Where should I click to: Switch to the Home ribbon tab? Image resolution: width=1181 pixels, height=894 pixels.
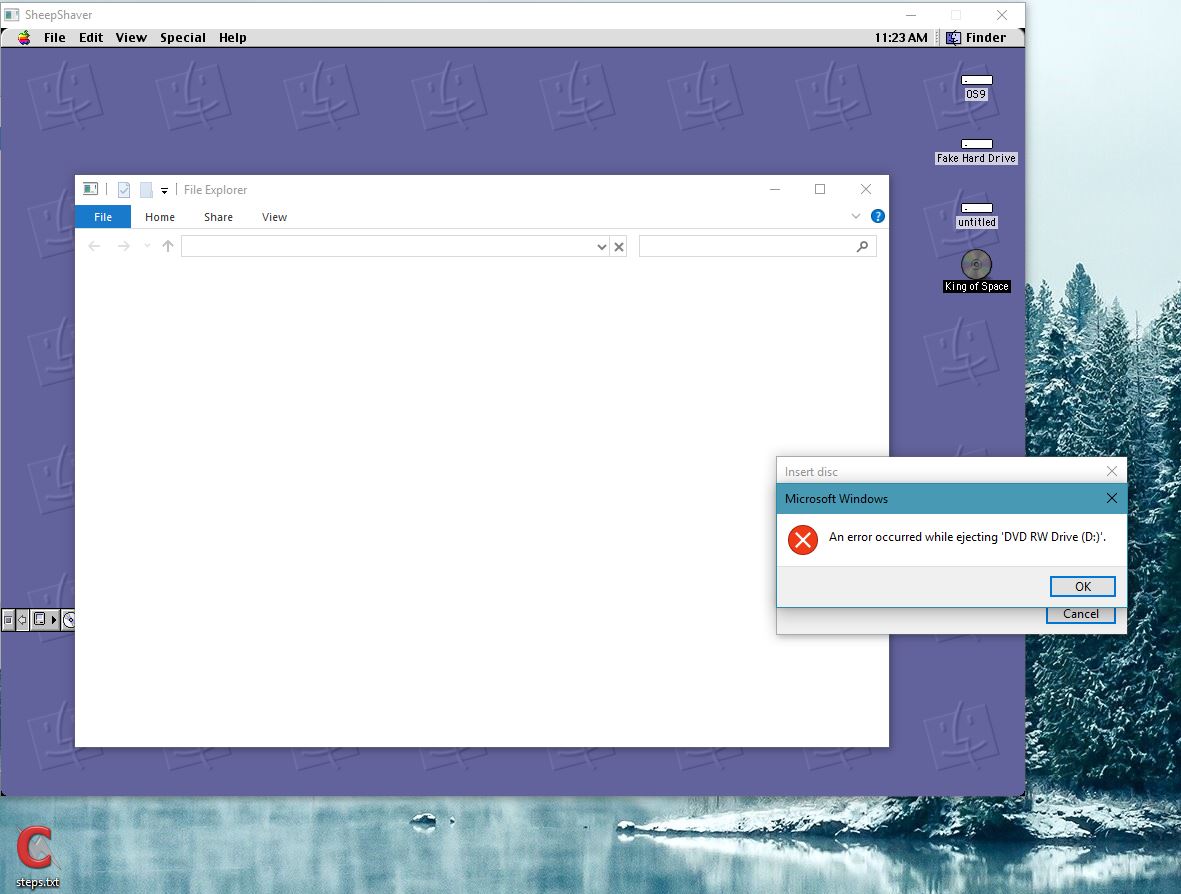point(160,217)
